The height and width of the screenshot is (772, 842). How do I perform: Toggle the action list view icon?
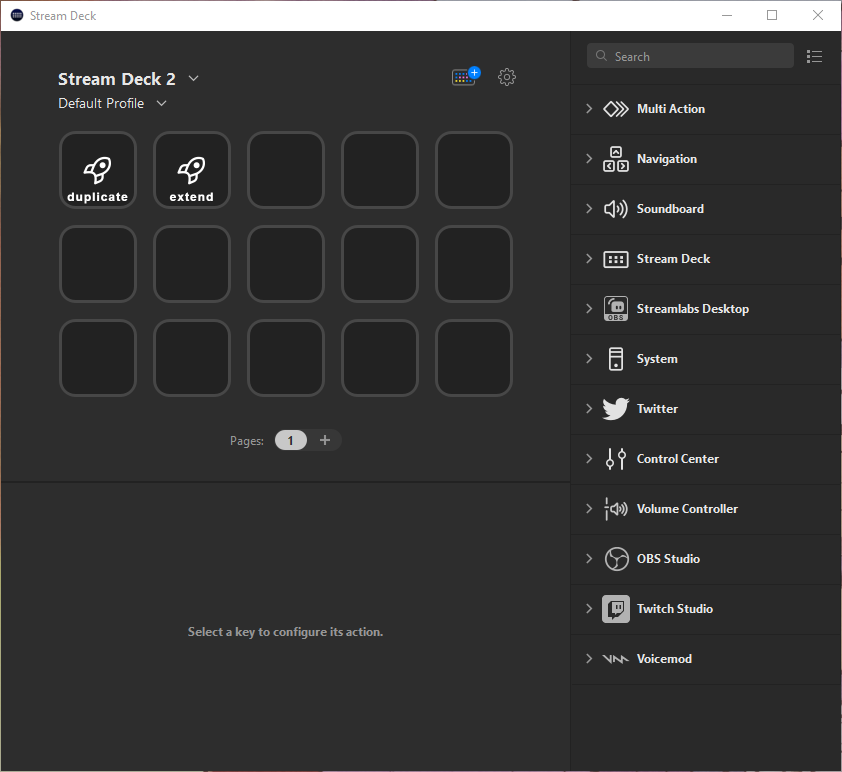[815, 57]
